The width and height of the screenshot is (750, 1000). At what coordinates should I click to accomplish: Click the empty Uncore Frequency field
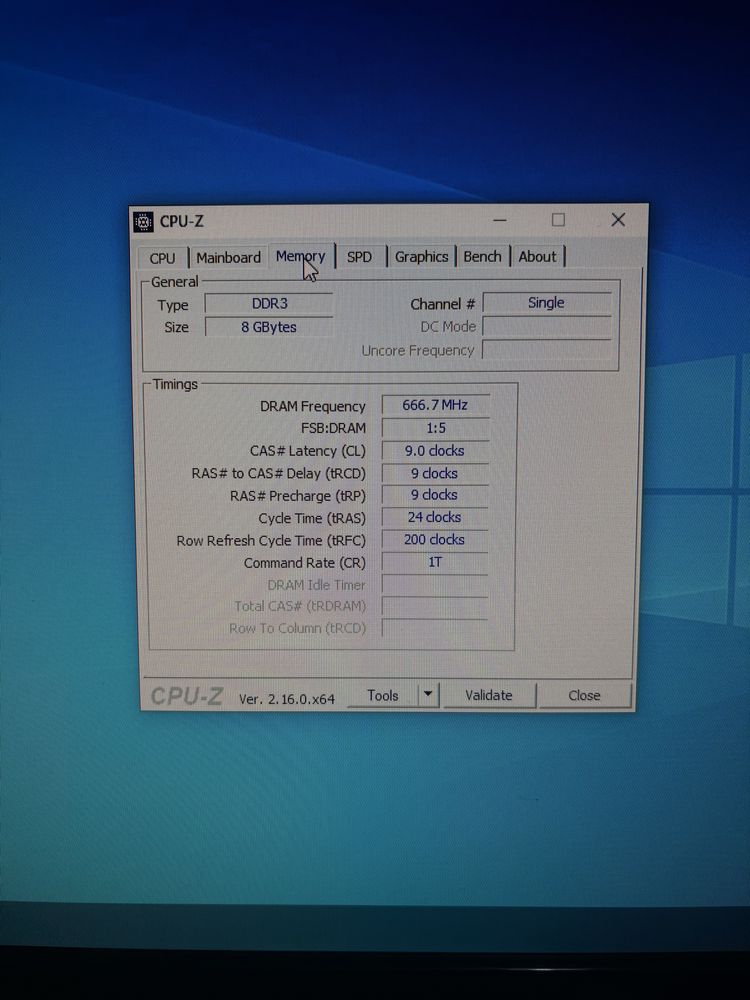(547, 349)
